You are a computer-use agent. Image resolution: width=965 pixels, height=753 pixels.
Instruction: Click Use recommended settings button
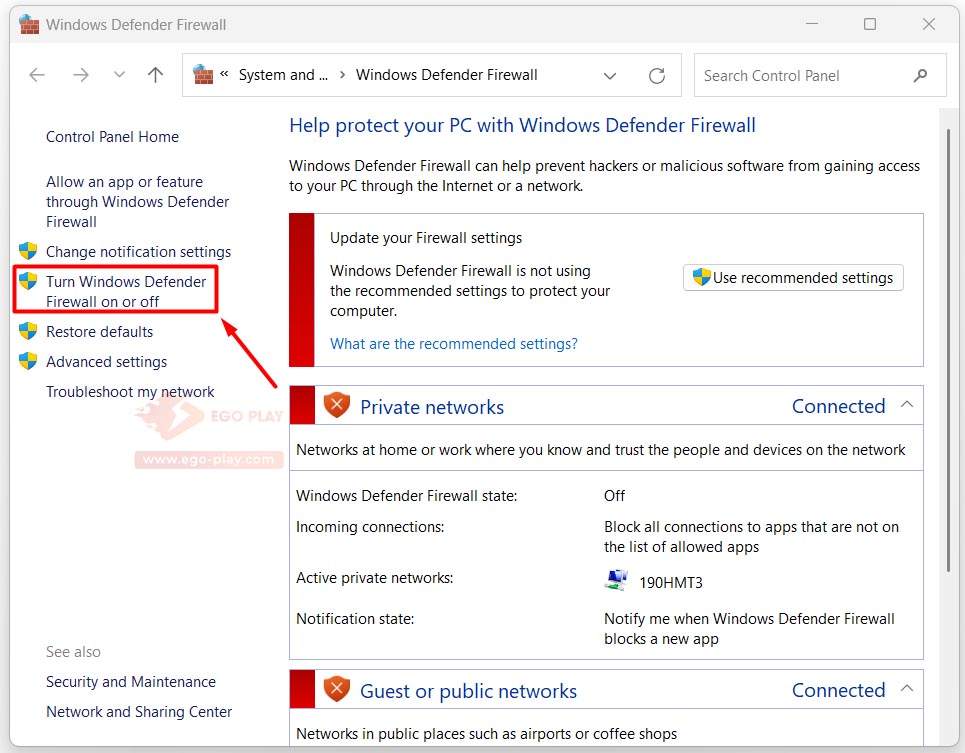(793, 277)
